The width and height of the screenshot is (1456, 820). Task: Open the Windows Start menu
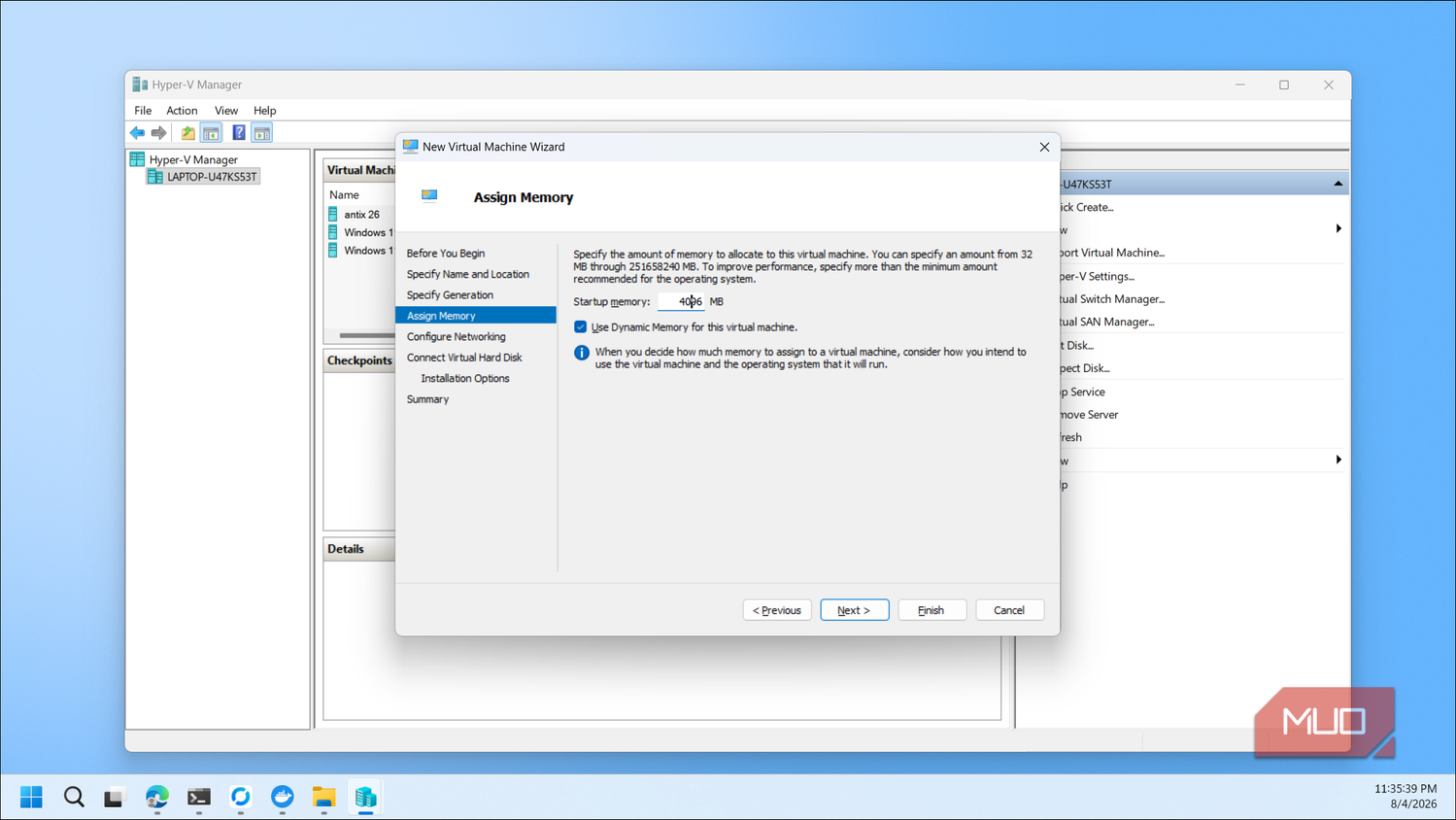pyautogui.click(x=31, y=797)
